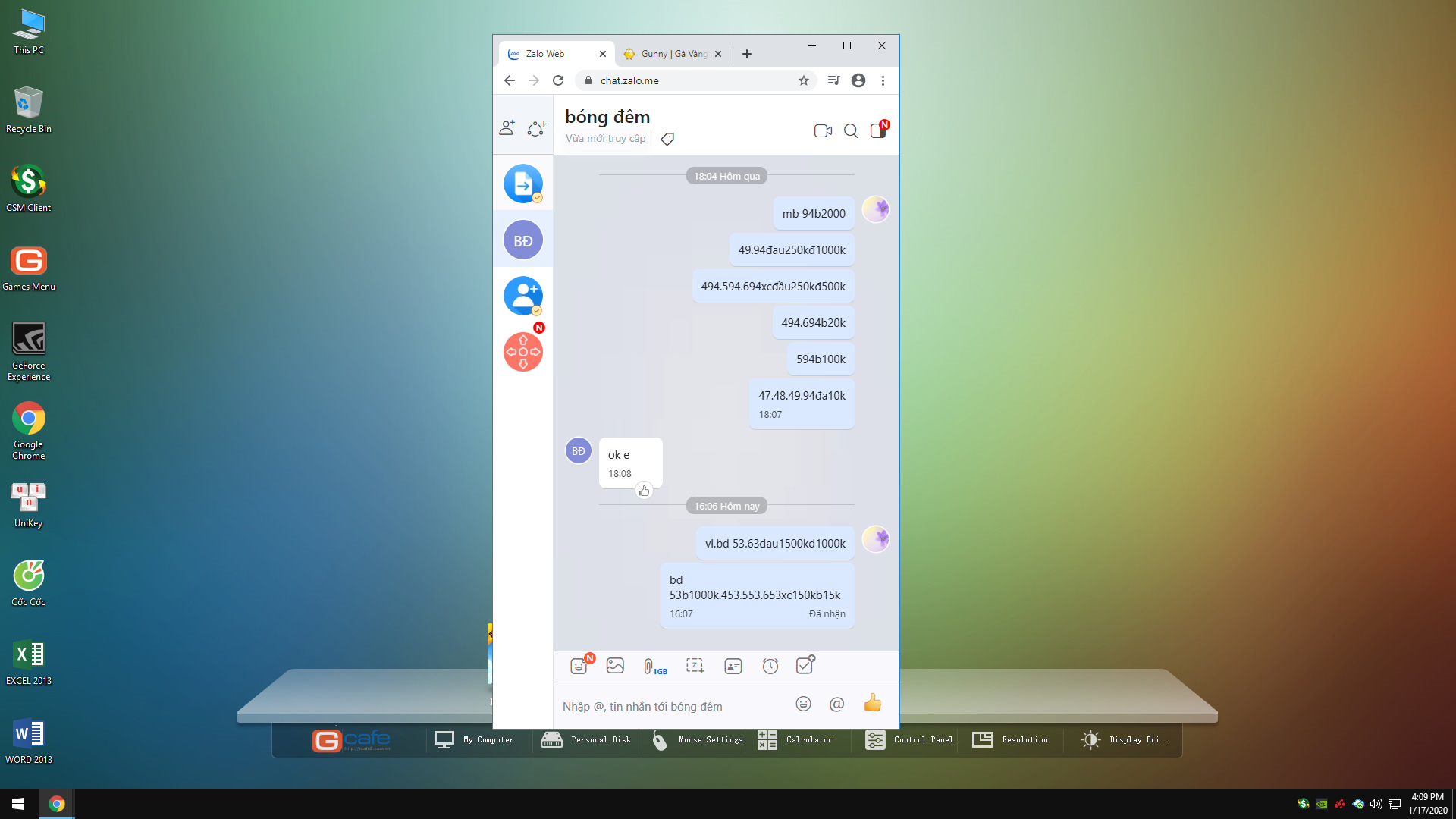This screenshot has width=1456, height=819.
Task: Open the conversation info side panel
Action: pyautogui.click(x=878, y=130)
